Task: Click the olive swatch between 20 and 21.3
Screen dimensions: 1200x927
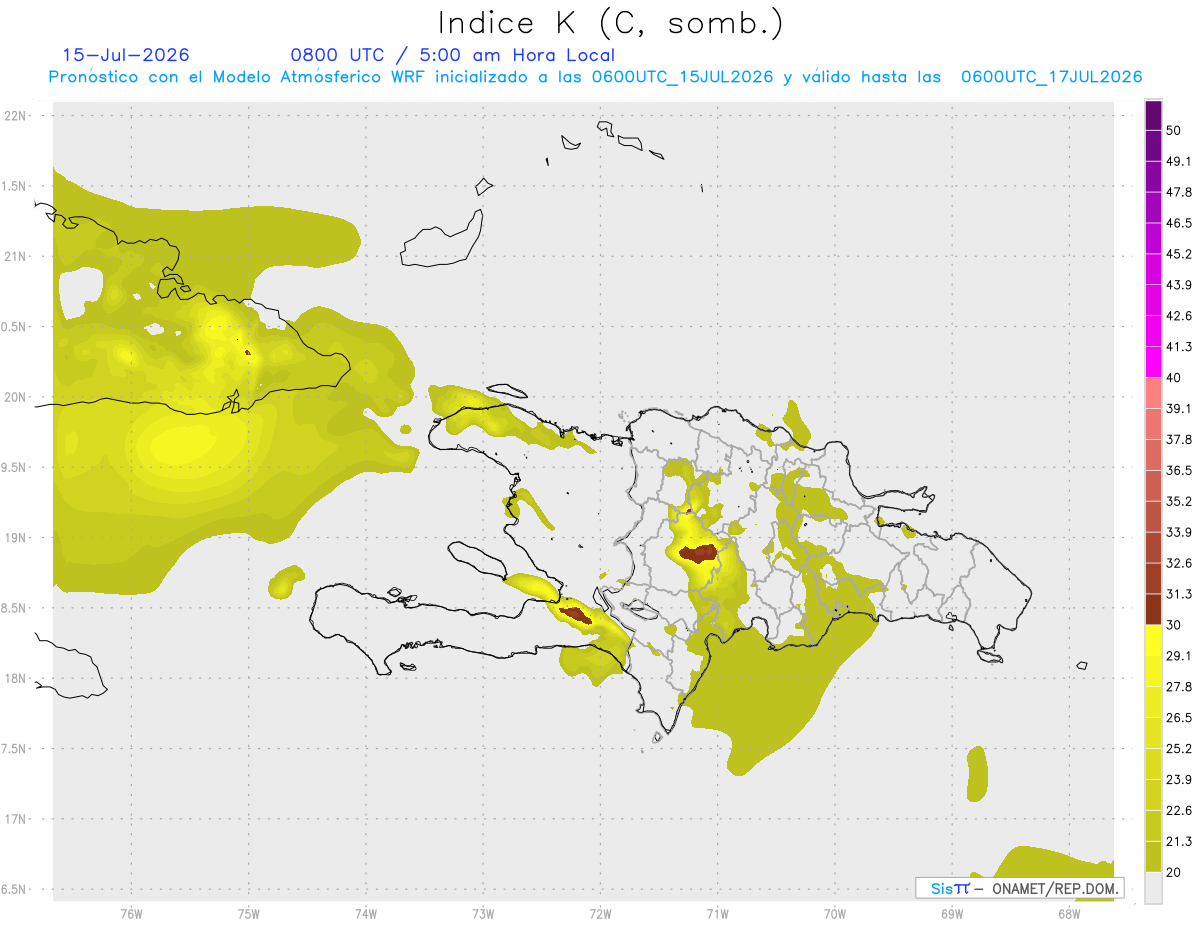Action: (1153, 857)
